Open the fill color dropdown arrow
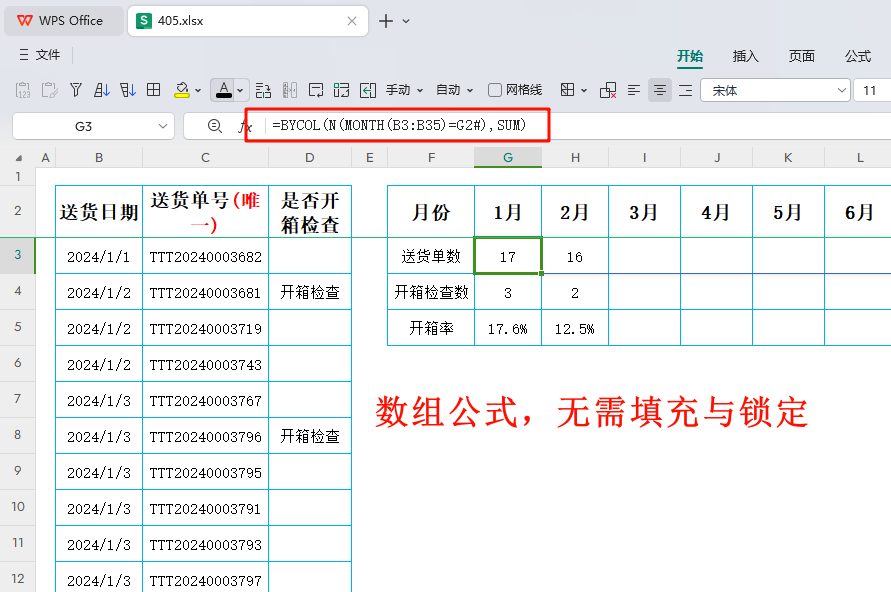Image resolution: width=891 pixels, height=592 pixels. point(198,90)
